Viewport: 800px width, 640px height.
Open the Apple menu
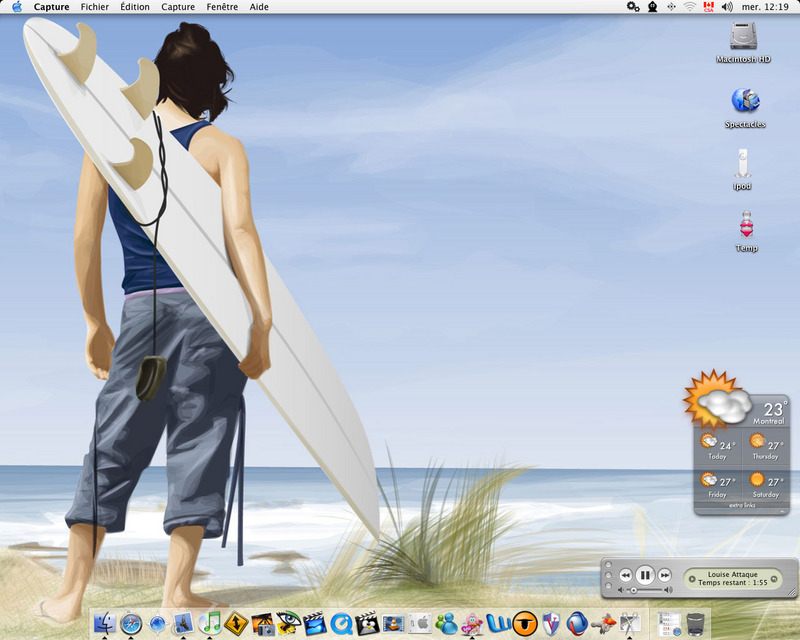(17, 7)
